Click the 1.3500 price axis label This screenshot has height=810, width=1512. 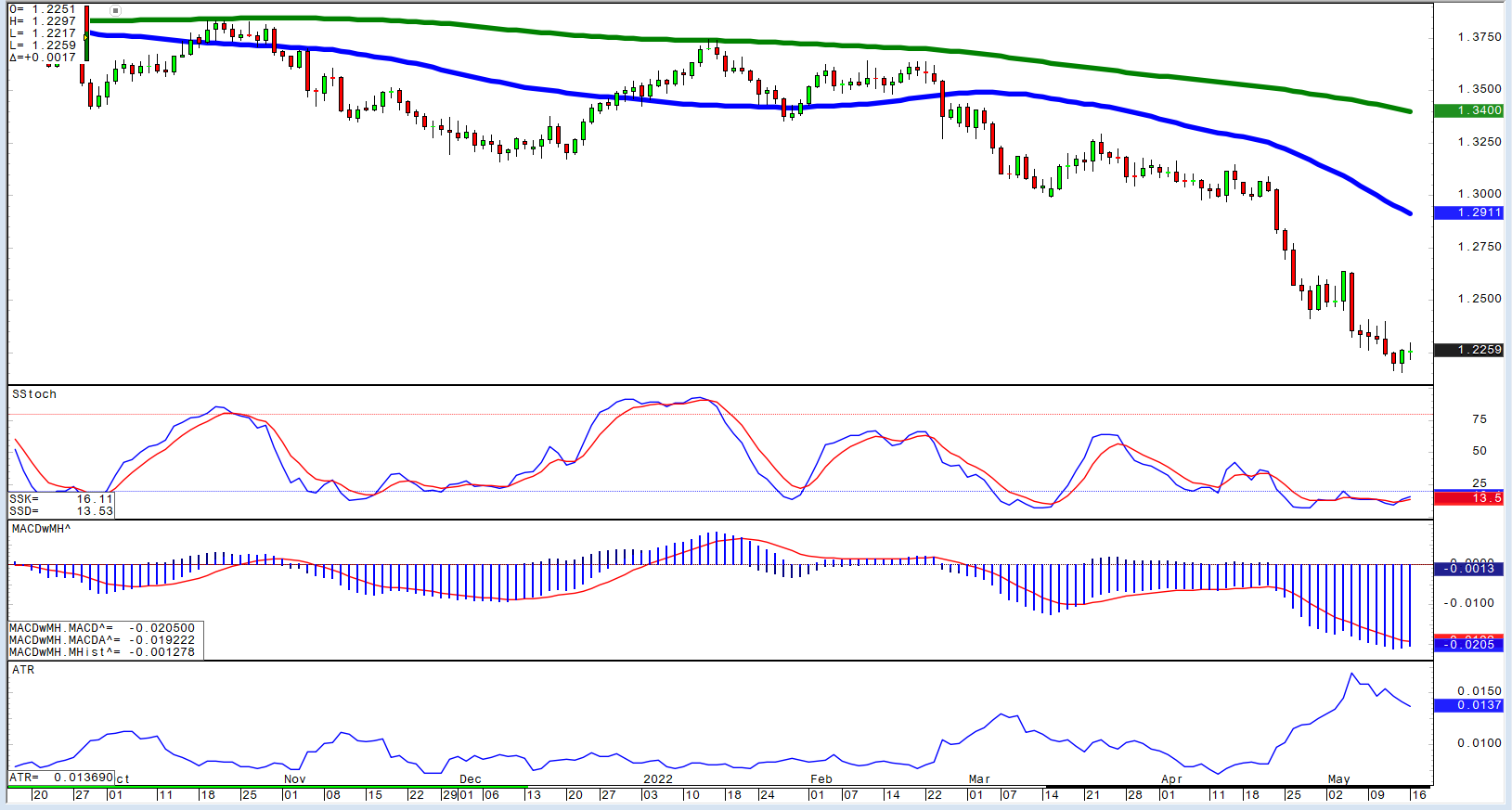pyautogui.click(x=1480, y=89)
